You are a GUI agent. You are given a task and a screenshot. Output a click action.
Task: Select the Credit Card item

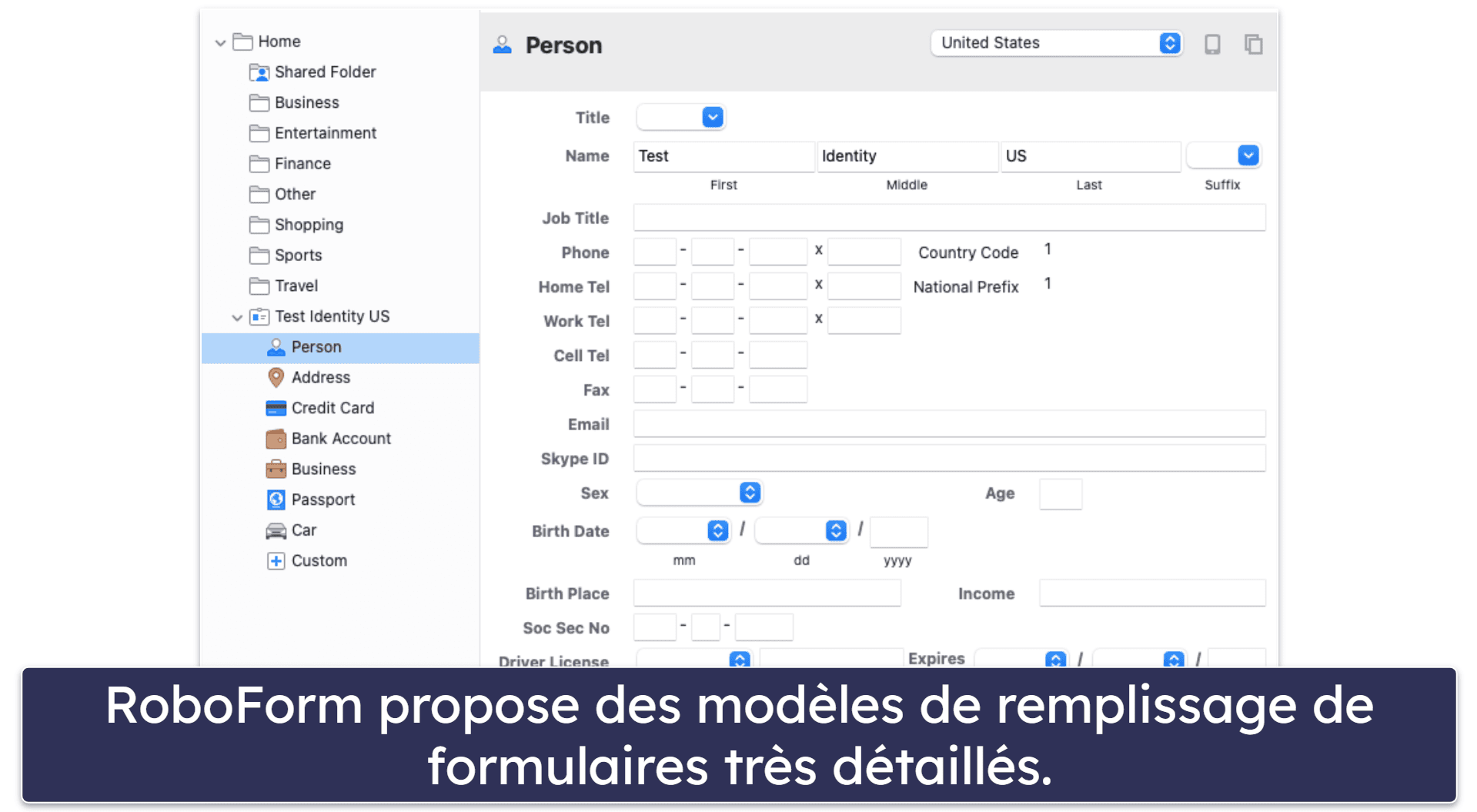coord(332,408)
